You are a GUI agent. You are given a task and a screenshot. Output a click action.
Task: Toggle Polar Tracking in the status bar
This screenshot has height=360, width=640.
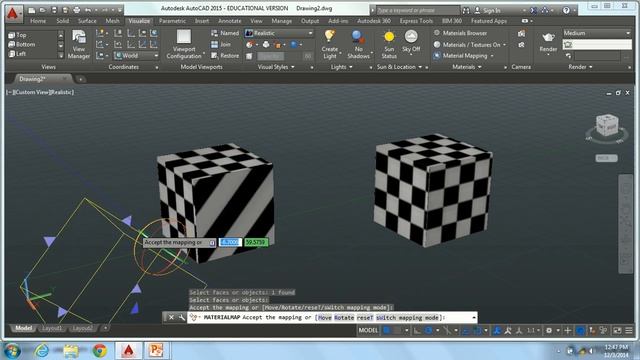point(428,330)
